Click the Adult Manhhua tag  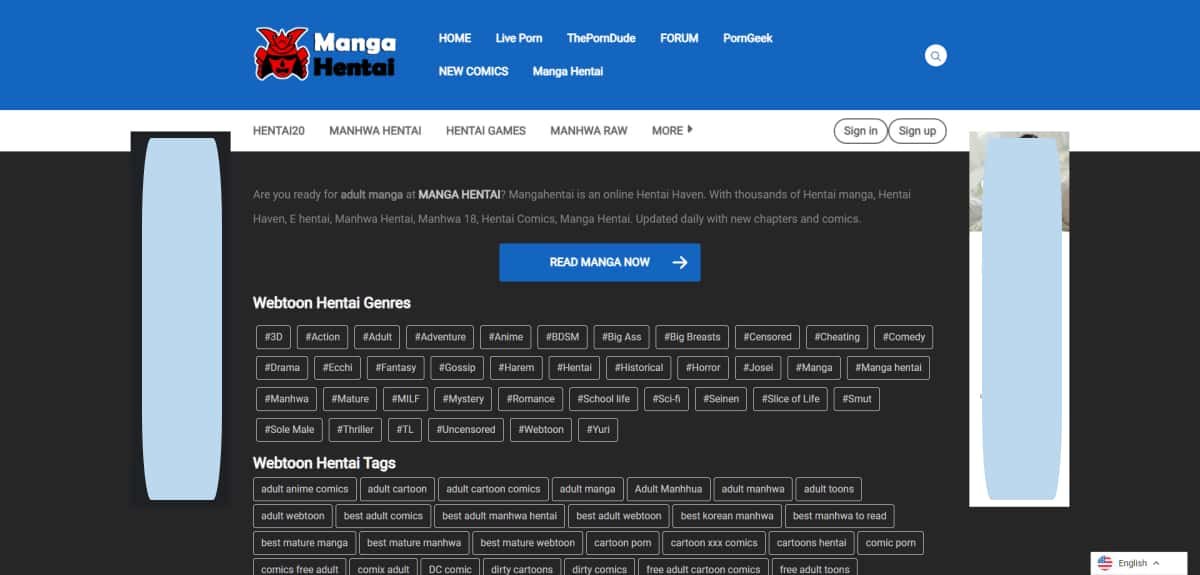pos(669,489)
